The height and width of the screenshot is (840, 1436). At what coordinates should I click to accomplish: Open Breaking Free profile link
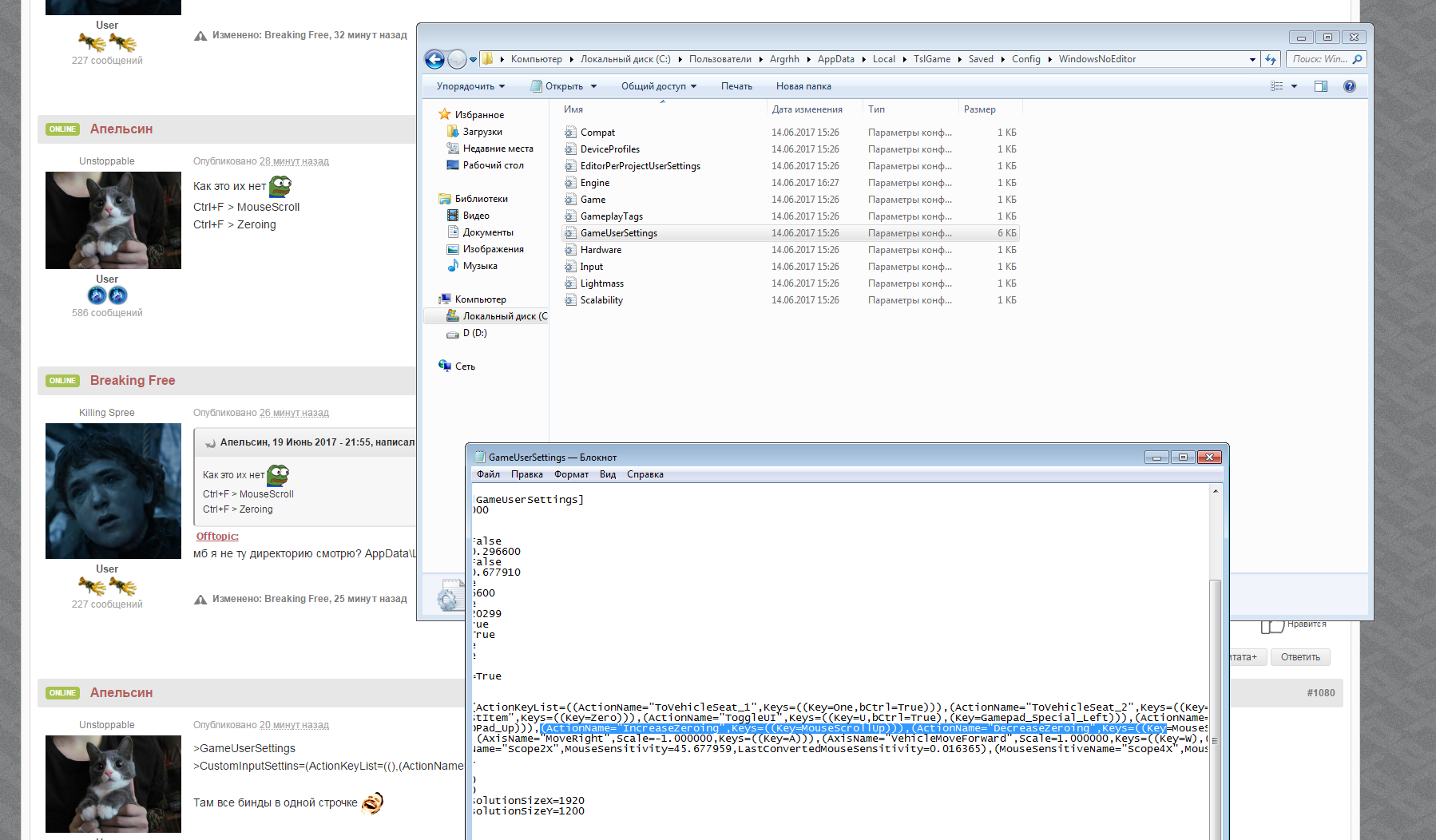[x=133, y=381]
